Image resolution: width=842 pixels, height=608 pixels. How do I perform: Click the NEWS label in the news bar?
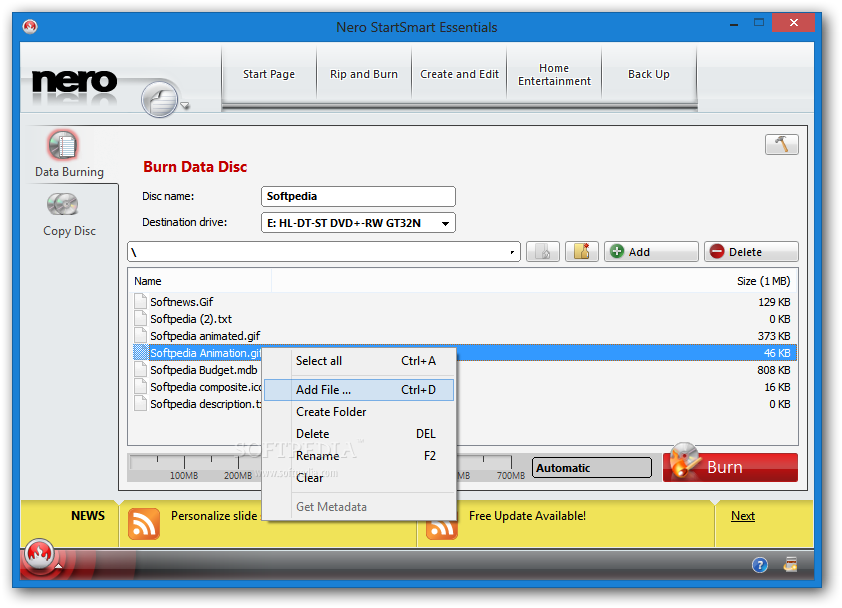[88, 516]
